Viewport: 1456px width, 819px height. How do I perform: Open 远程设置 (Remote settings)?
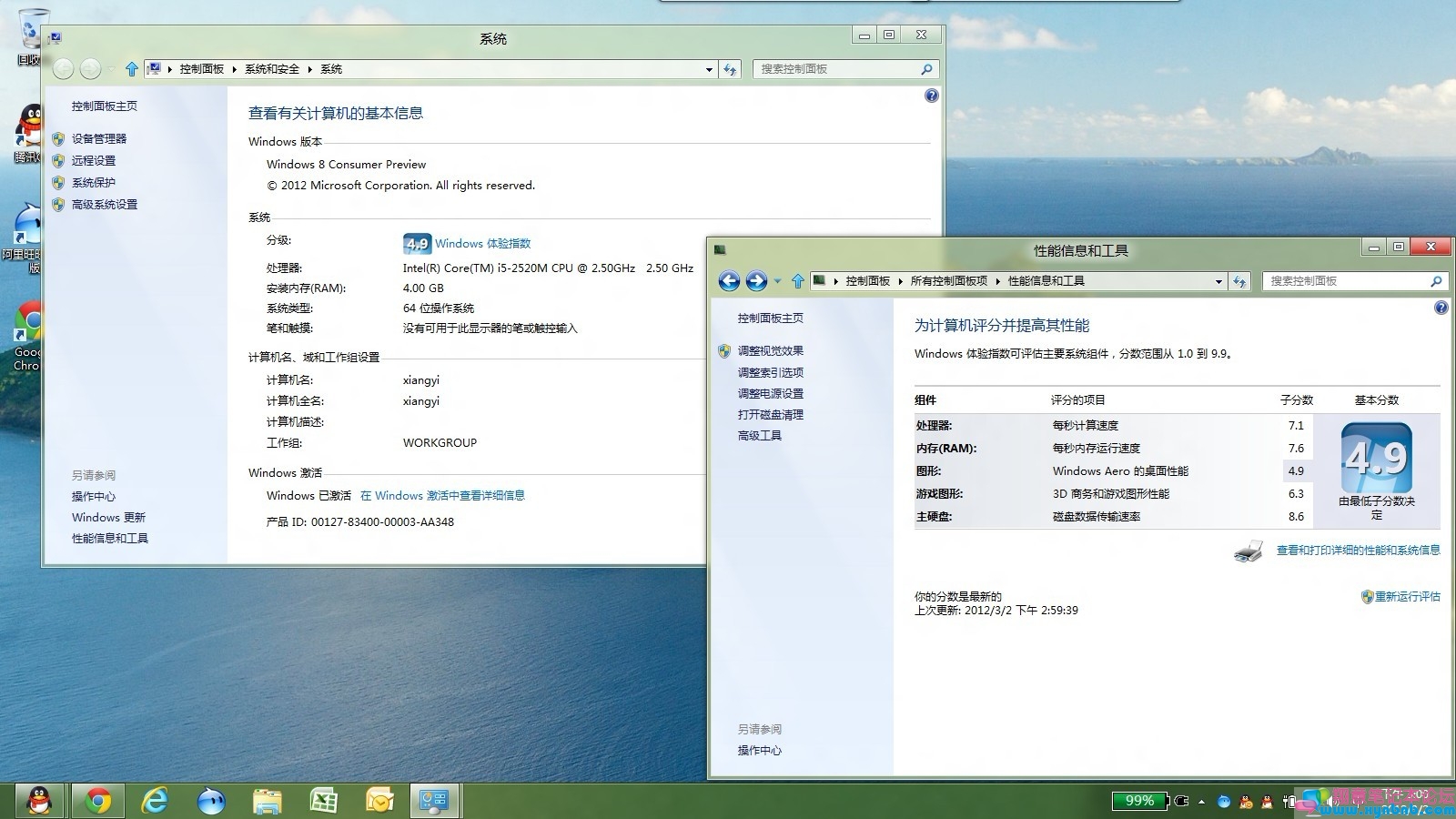tap(94, 161)
